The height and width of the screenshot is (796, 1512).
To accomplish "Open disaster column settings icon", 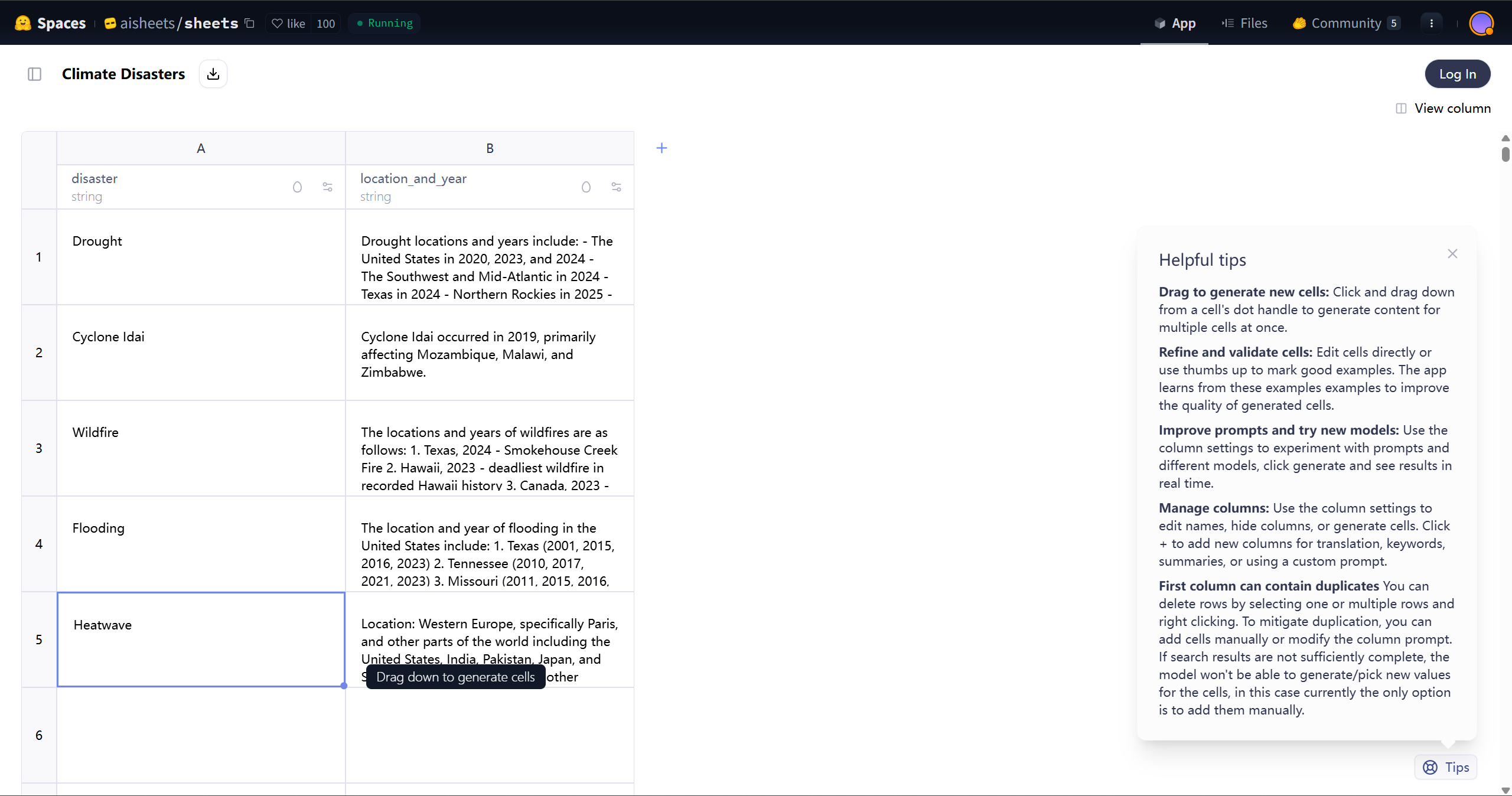I will (x=327, y=187).
